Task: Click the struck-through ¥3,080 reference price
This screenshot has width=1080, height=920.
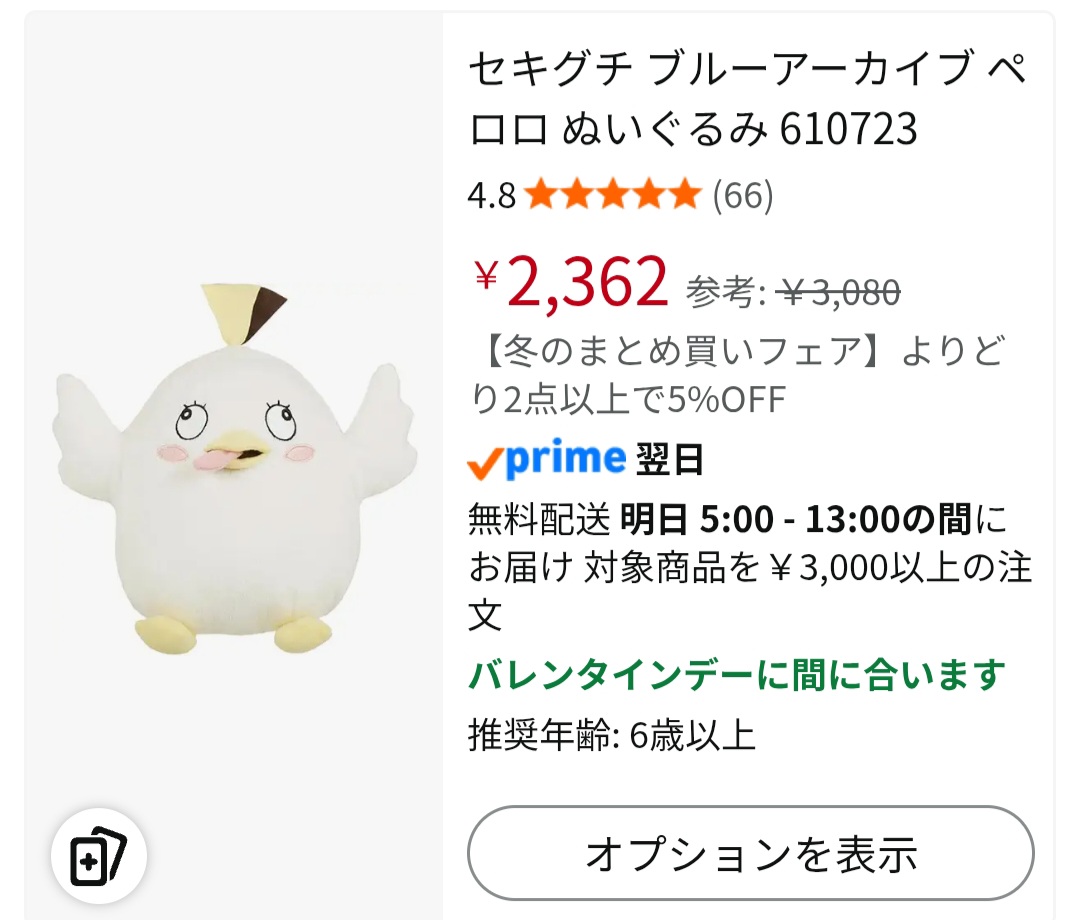Action: (838, 293)
